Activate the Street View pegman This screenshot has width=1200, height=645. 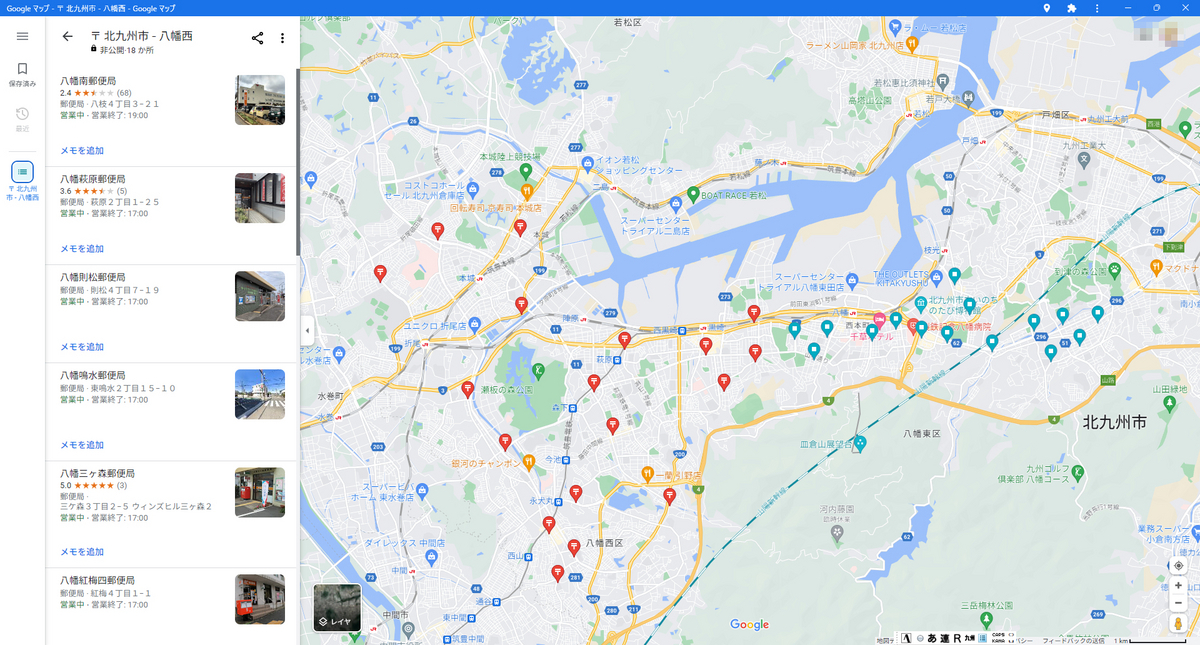[1178, 624]
